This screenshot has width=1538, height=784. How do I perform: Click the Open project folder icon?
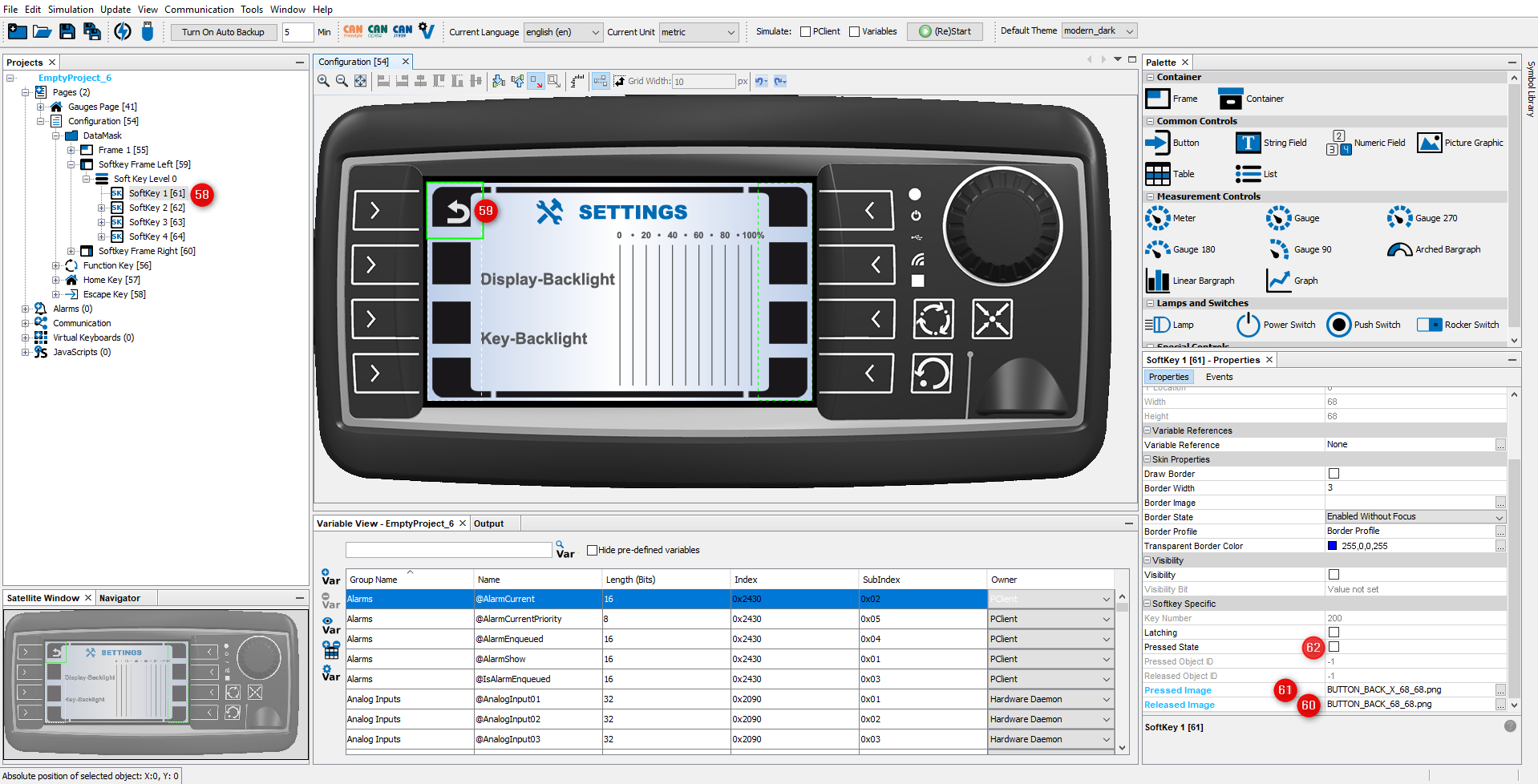(42, 31)
